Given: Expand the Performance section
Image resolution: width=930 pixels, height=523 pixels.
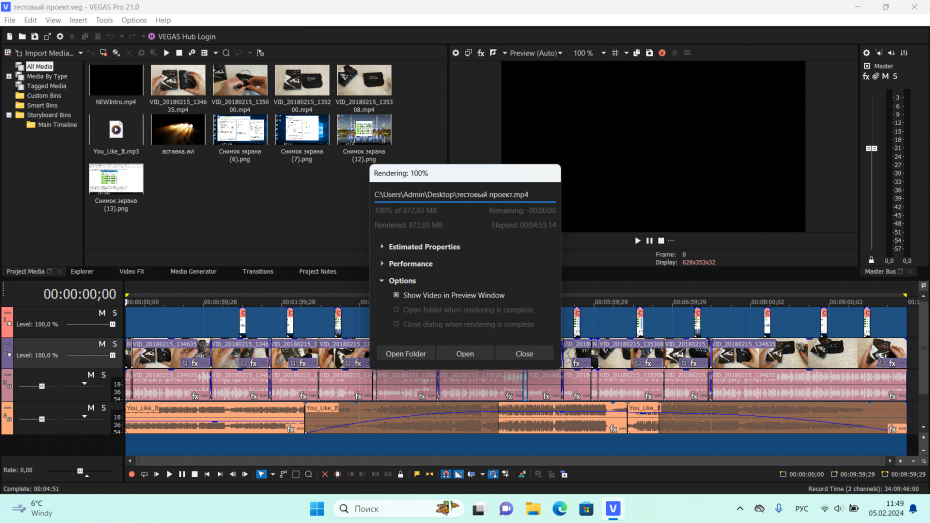Looking at the screenshot, I should pos(410,264).
